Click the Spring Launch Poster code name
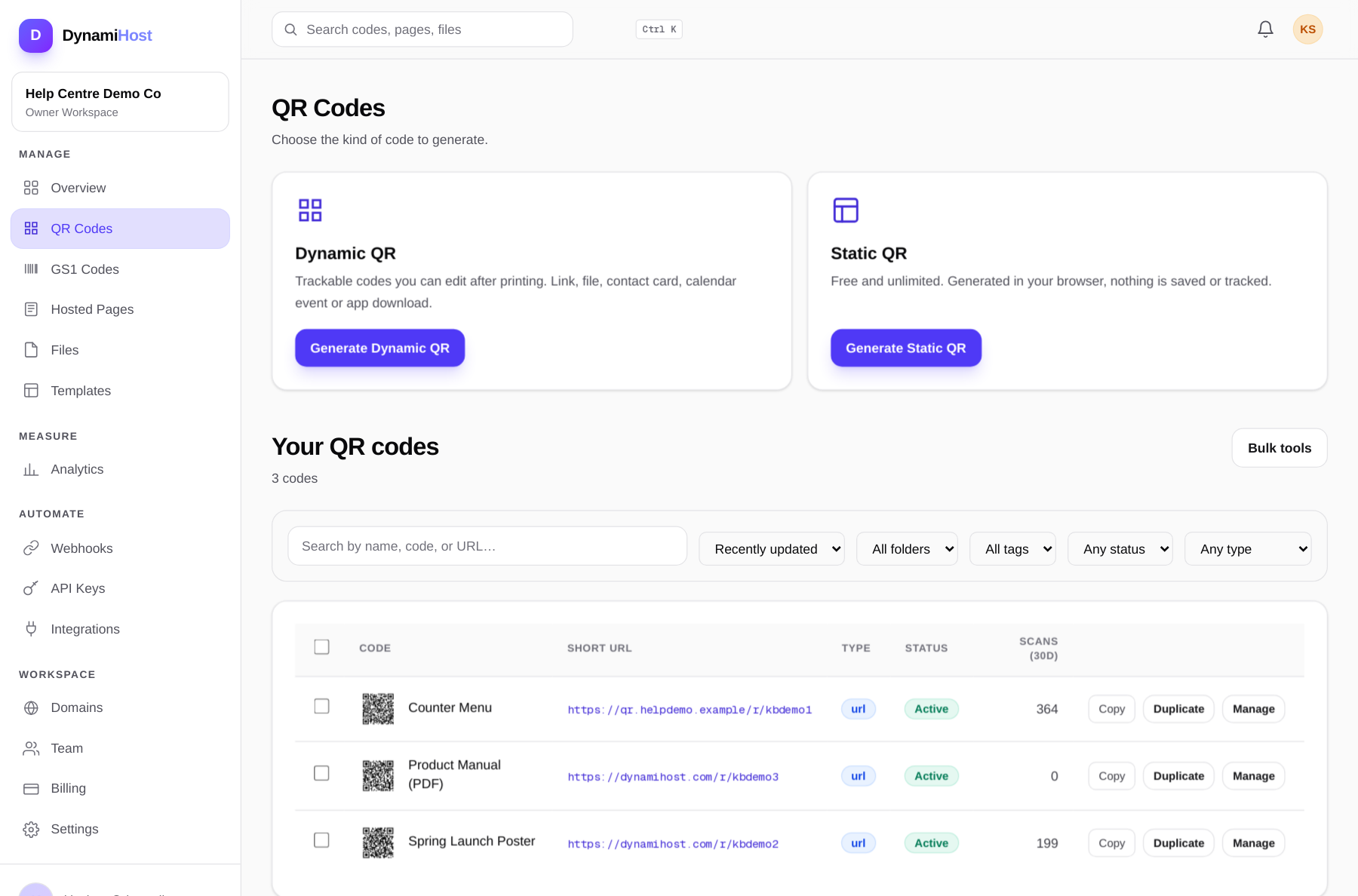 [472, 841]
